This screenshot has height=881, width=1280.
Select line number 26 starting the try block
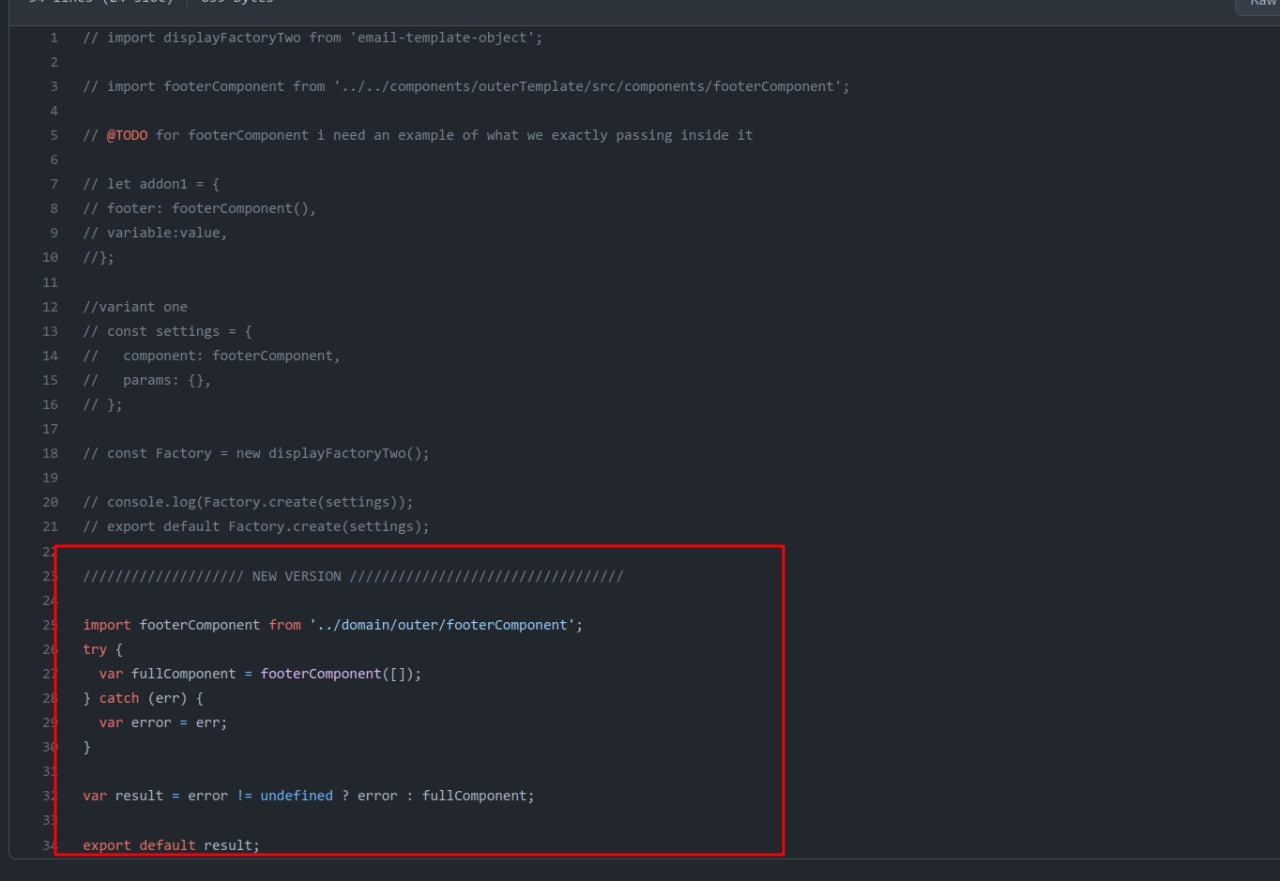(49, 648)
